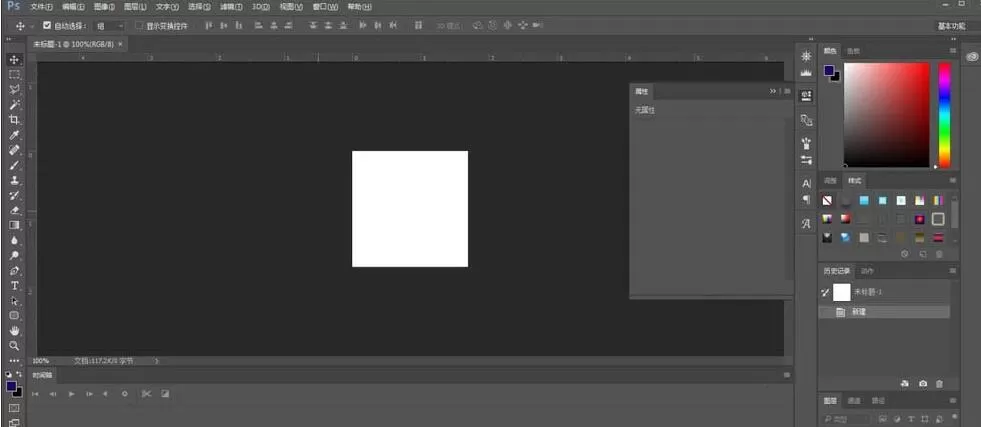Viewport: 981px width, 427px height.
Task: Select the Move tool in the toolbox
Action: pyautogui.click(x=14, y=59)
